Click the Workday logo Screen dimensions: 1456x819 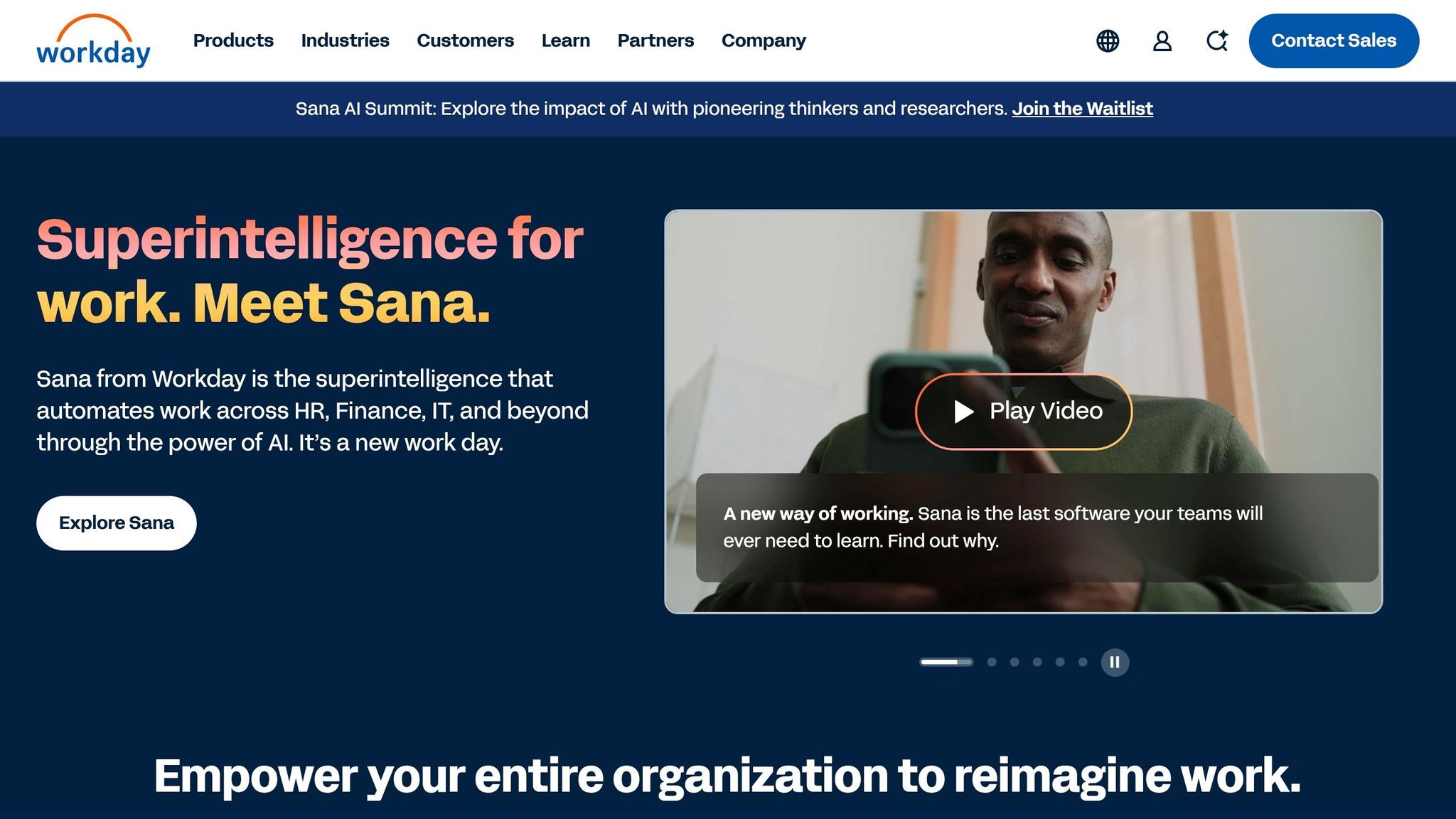click(x=93, y=41)
